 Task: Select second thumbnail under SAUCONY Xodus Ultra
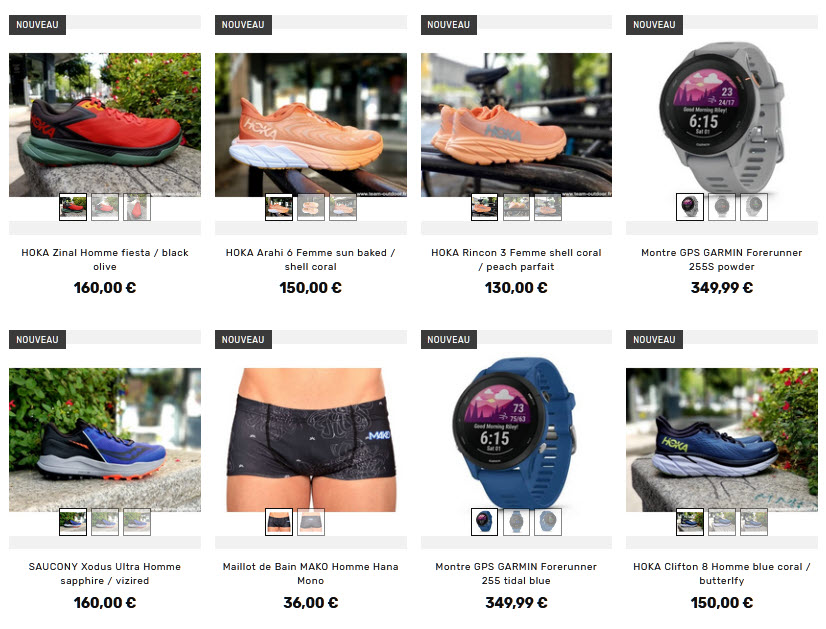click(x=105, y=522)
